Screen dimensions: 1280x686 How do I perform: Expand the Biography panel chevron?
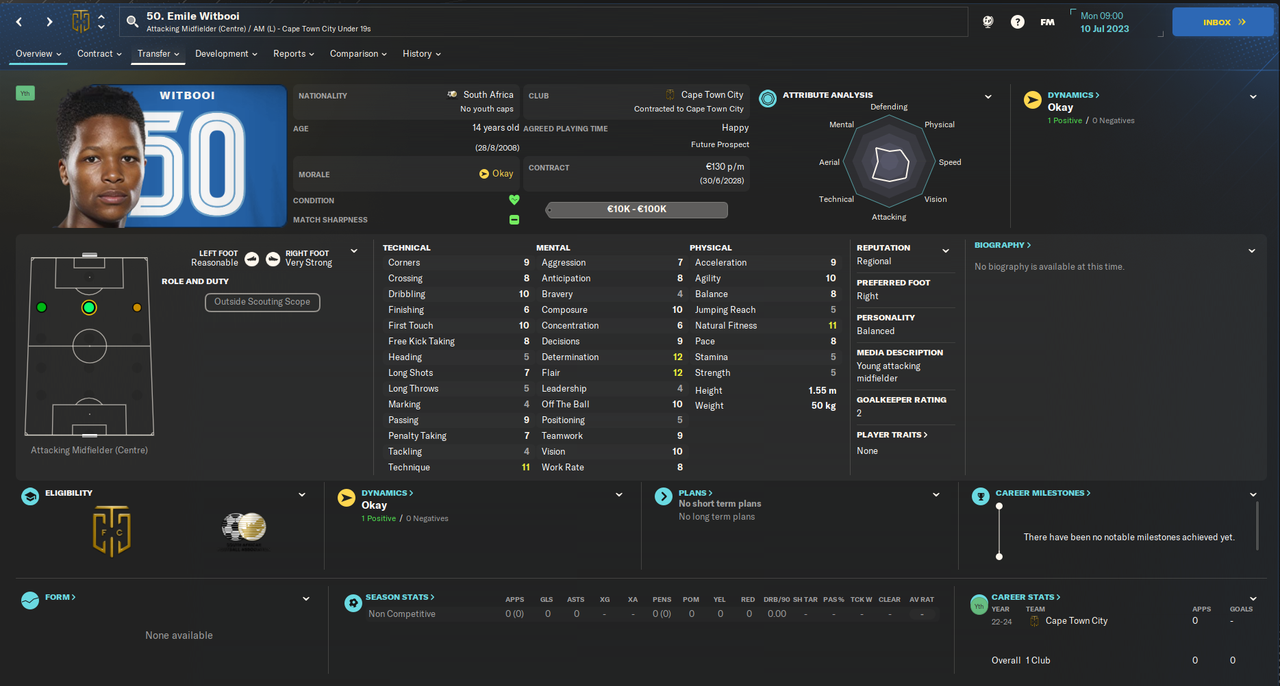pyautogui.click(x=1252, y=251)
